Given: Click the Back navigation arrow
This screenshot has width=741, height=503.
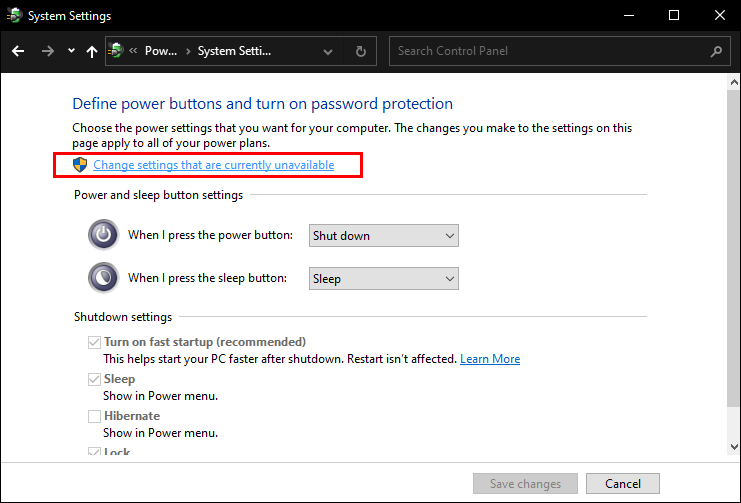Looking at the screenshot, I should point(18,51).
